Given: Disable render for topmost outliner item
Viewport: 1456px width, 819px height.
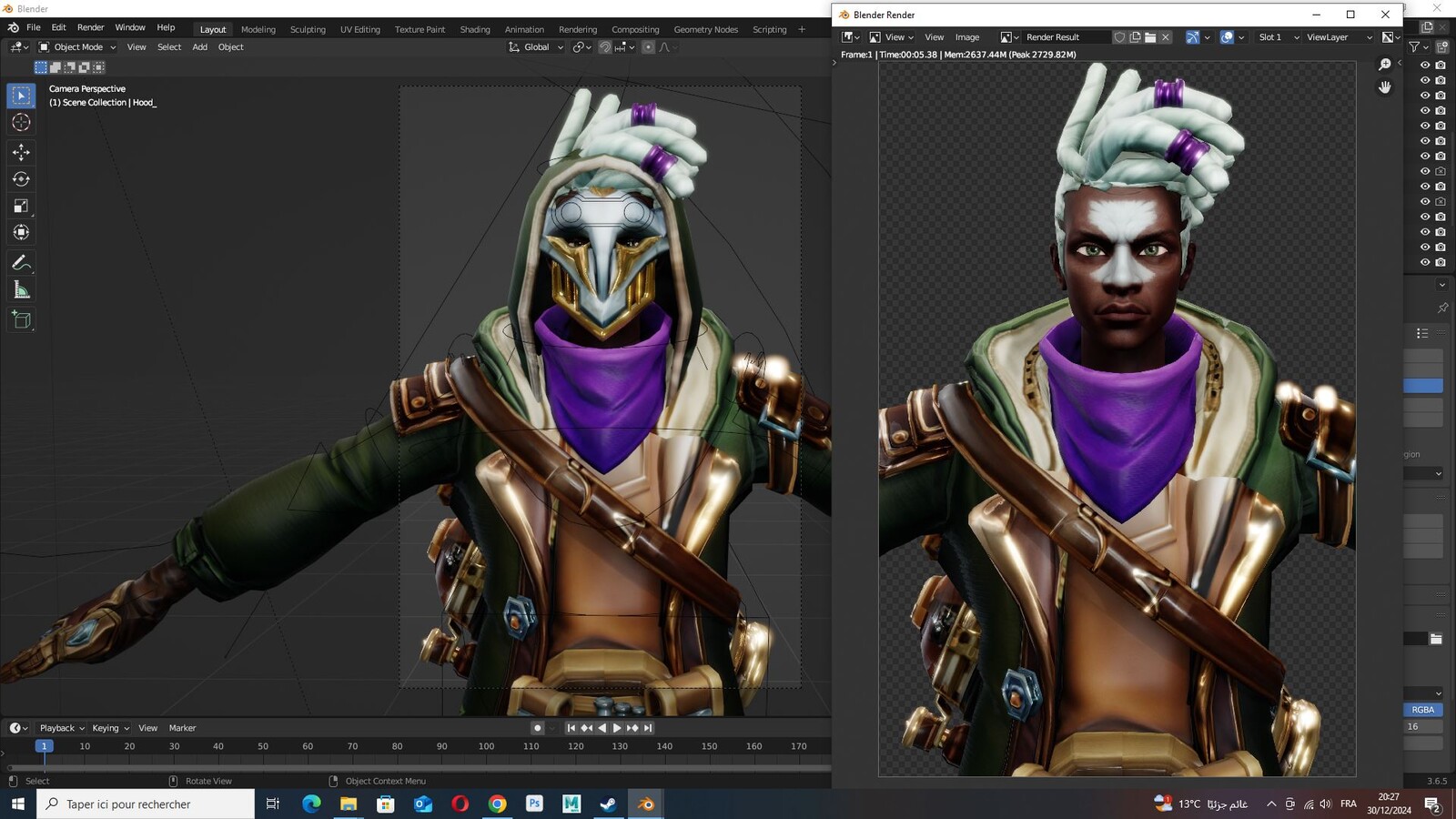Looking at the screenshot, I should pos(1441,65).
